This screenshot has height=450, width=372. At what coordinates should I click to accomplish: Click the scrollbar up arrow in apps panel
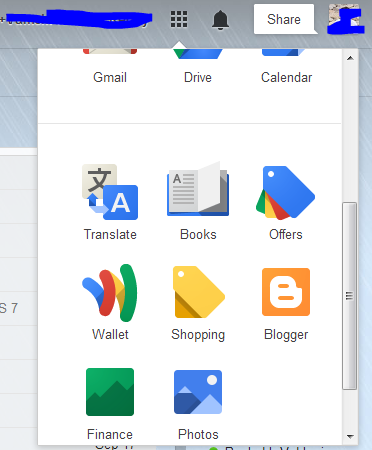point(350,58)
